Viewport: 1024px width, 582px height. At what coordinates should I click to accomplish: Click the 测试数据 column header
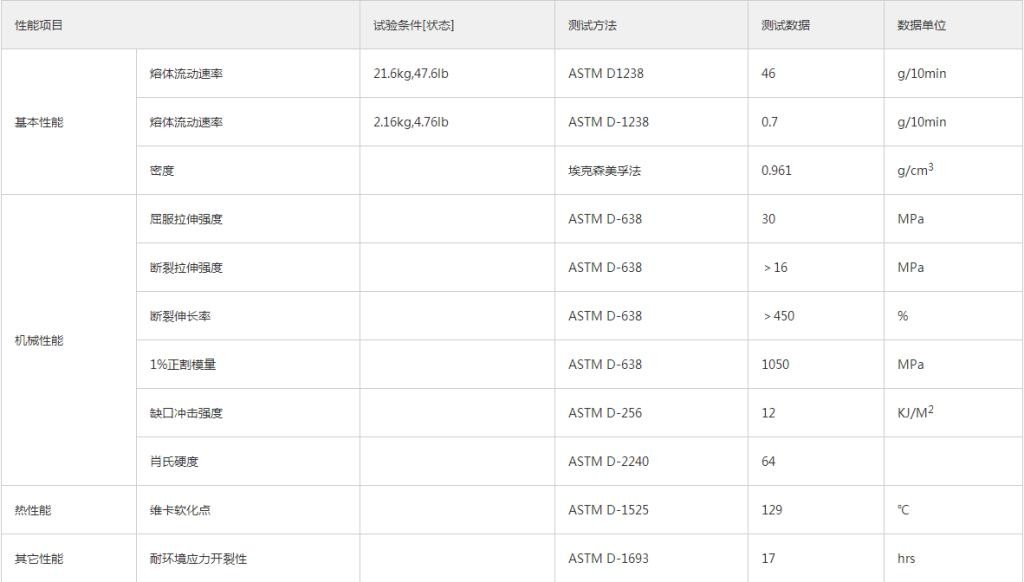[785, 25]
